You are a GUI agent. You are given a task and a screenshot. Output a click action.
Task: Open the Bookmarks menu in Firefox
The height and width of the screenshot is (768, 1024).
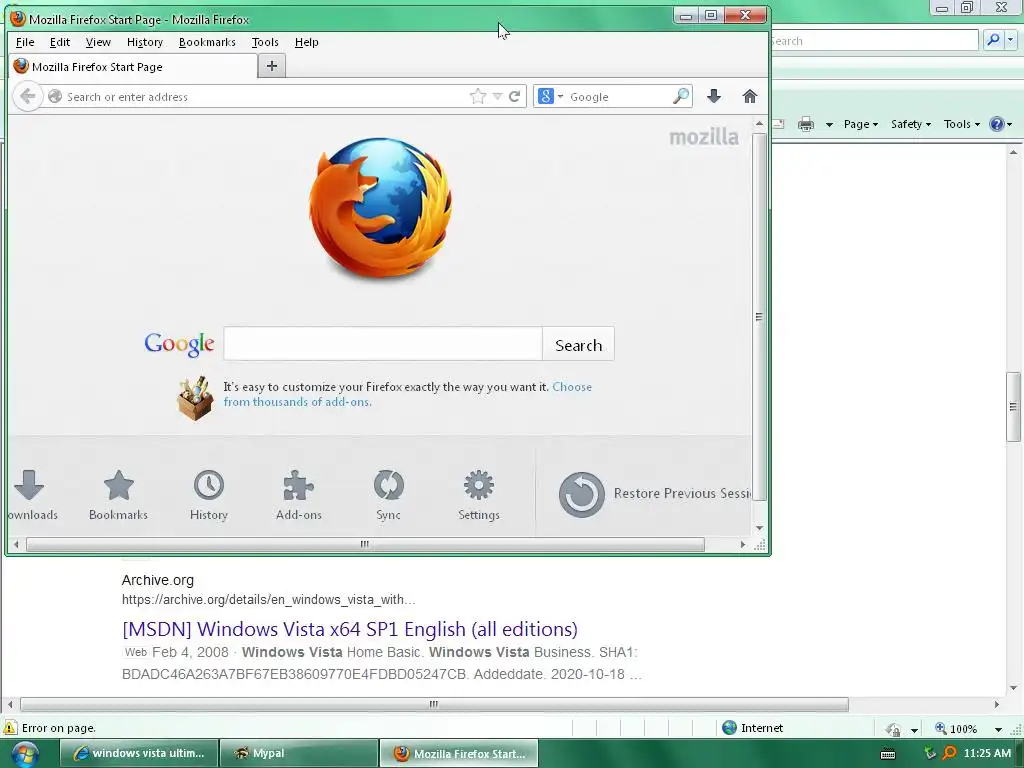pos(207,42)
